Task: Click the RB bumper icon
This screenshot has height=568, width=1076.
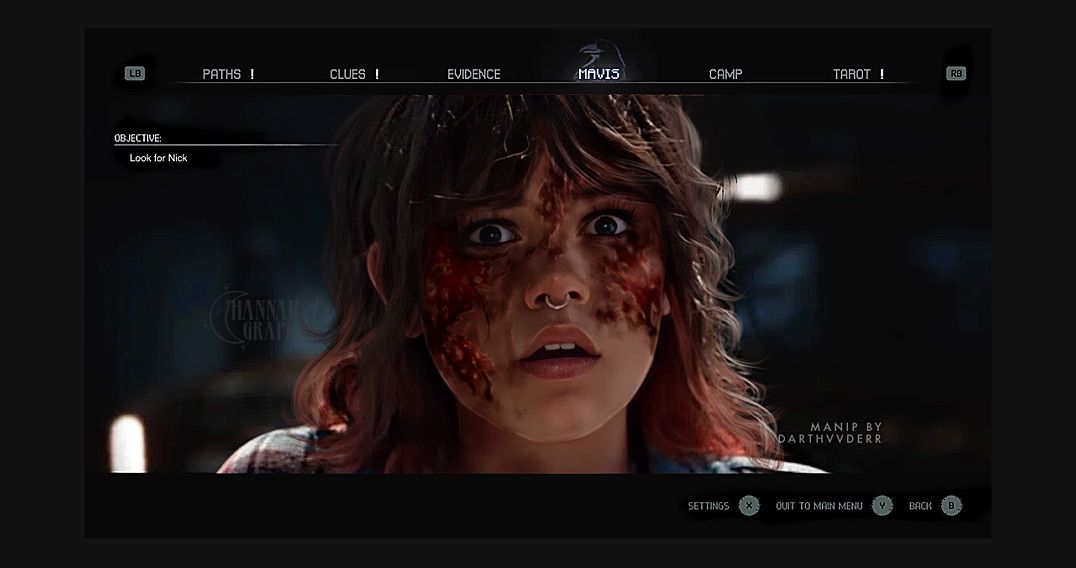Action: [x=956, y=73]
